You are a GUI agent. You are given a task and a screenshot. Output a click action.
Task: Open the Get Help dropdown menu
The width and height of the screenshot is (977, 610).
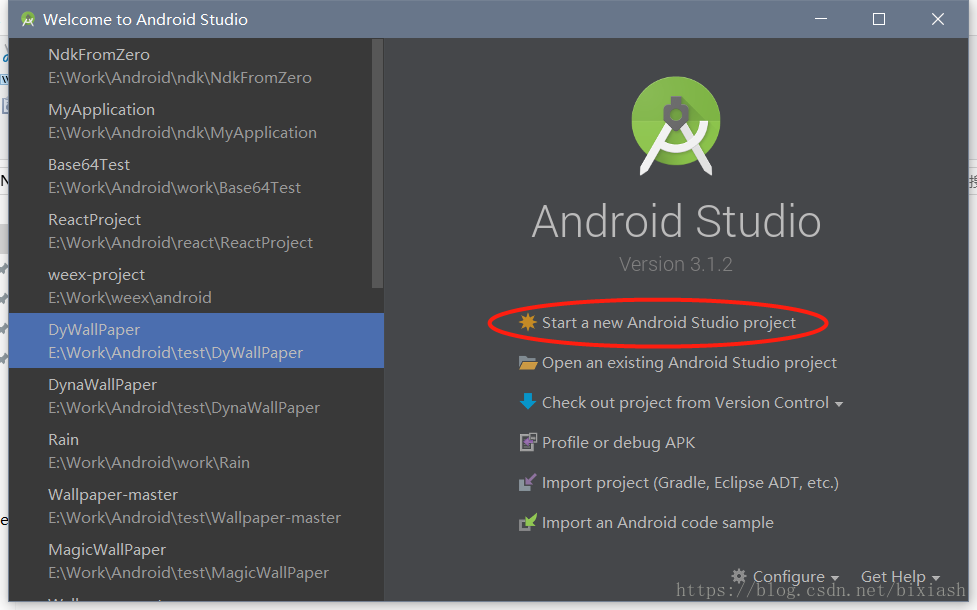click(x=900, y=577)
